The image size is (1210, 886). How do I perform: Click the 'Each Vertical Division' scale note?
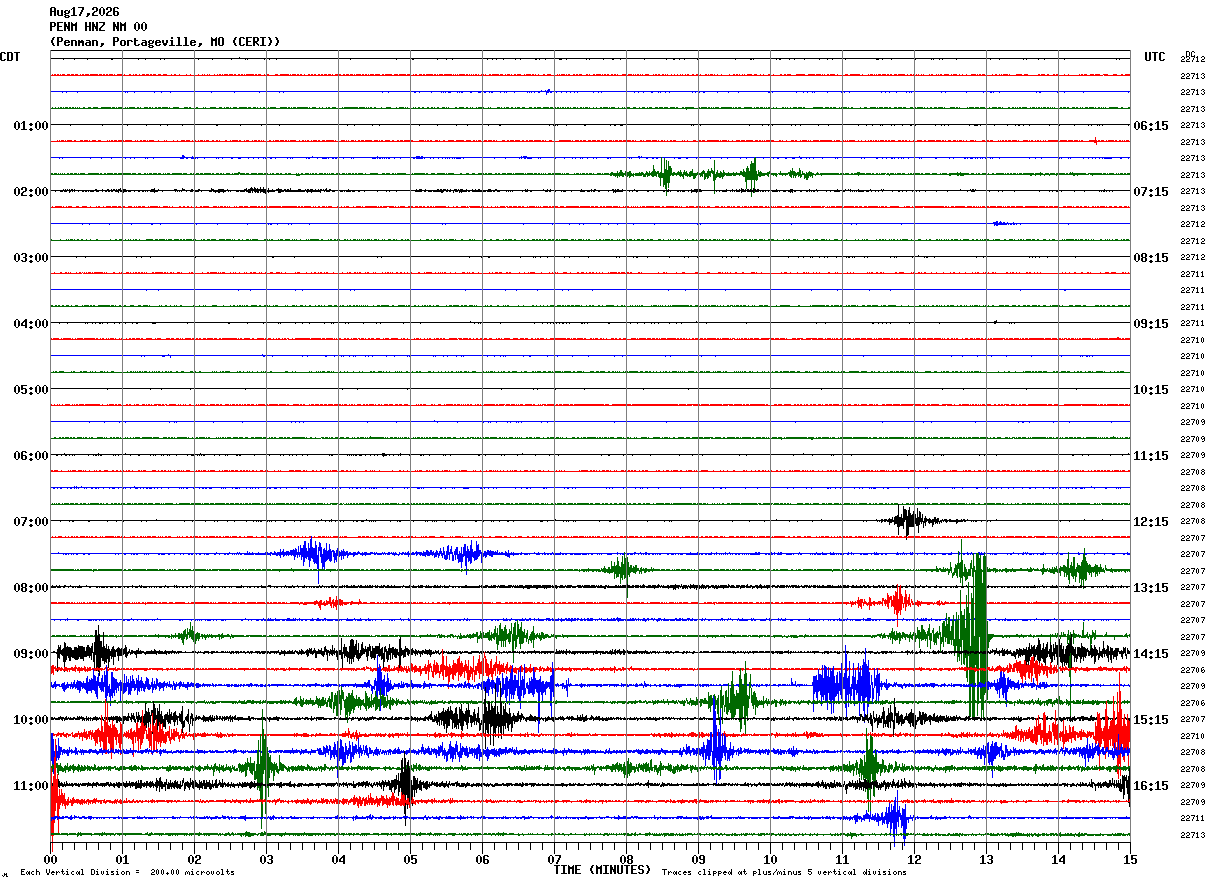(127, 872)
